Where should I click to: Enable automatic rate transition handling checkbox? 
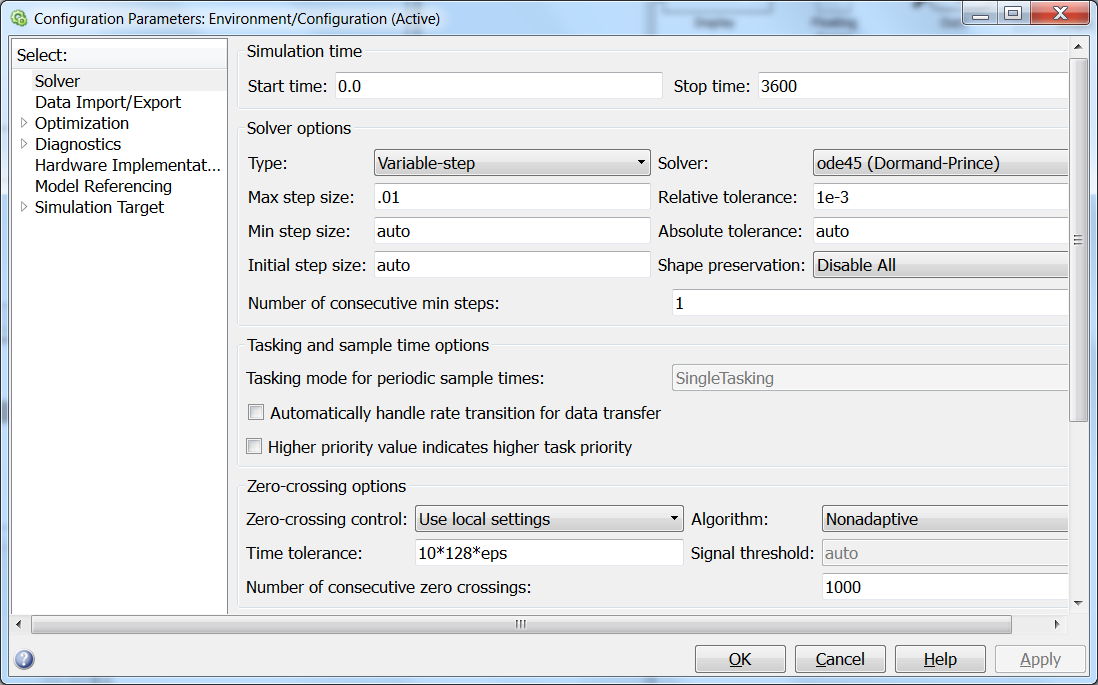(256, 413)
